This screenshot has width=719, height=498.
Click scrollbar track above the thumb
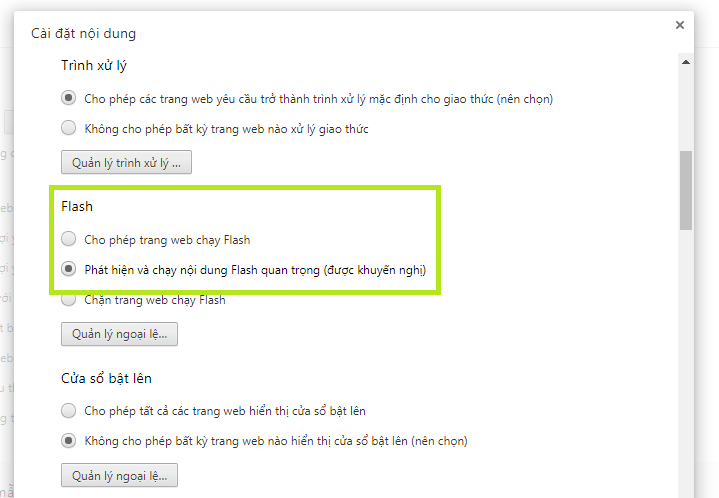coord(686,110)
